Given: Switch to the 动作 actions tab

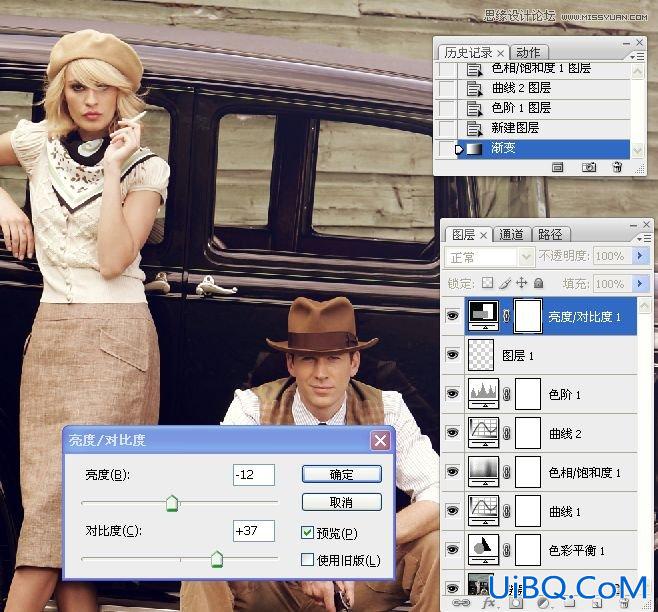Looking at the screenshot, I should coord(528,52).
